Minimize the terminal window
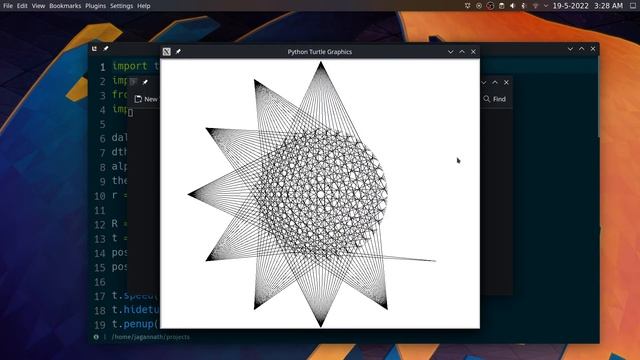 (484, 82)
